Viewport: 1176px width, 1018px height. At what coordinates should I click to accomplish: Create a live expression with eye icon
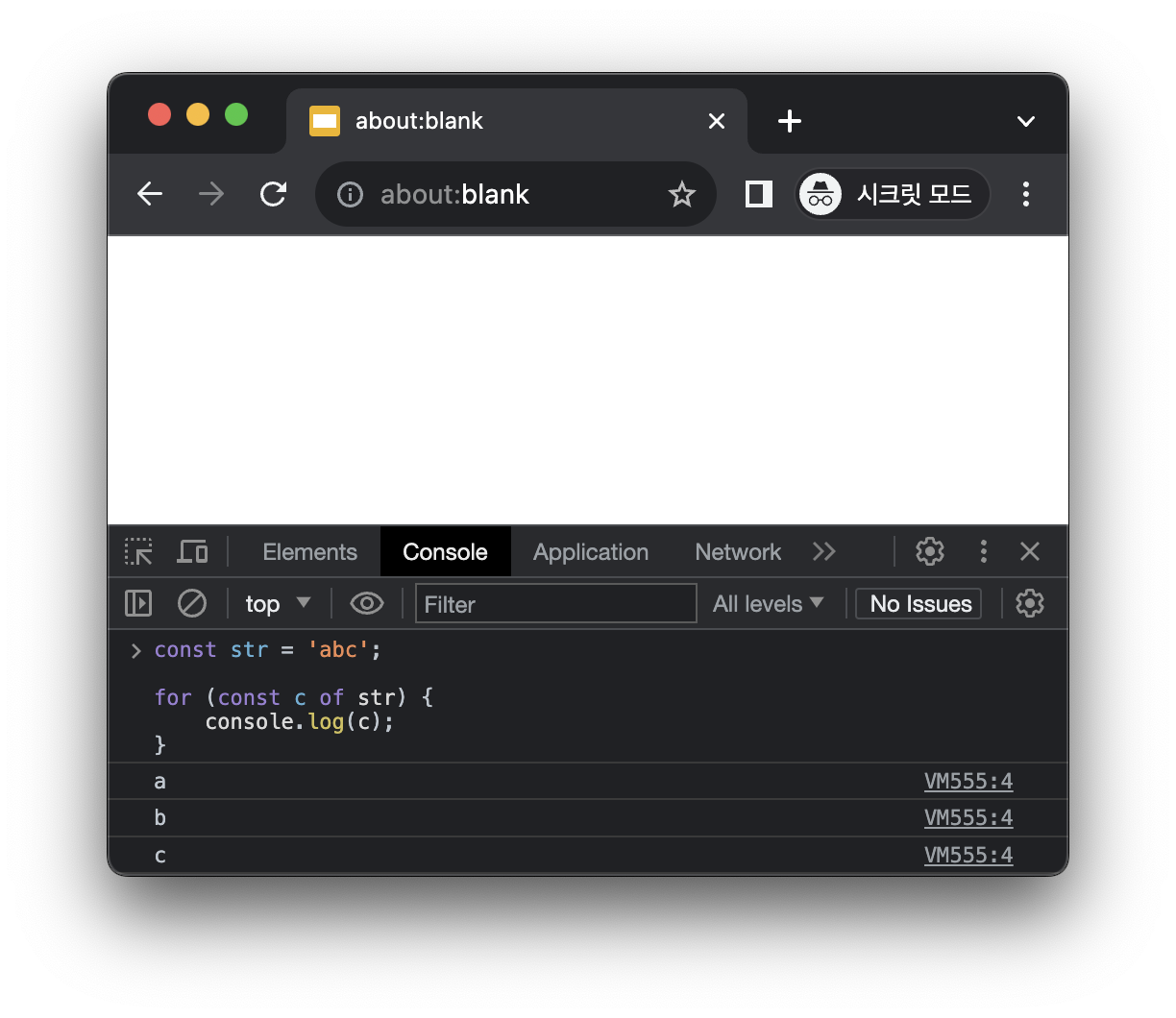pyautogui.click(x=367, y=603)
